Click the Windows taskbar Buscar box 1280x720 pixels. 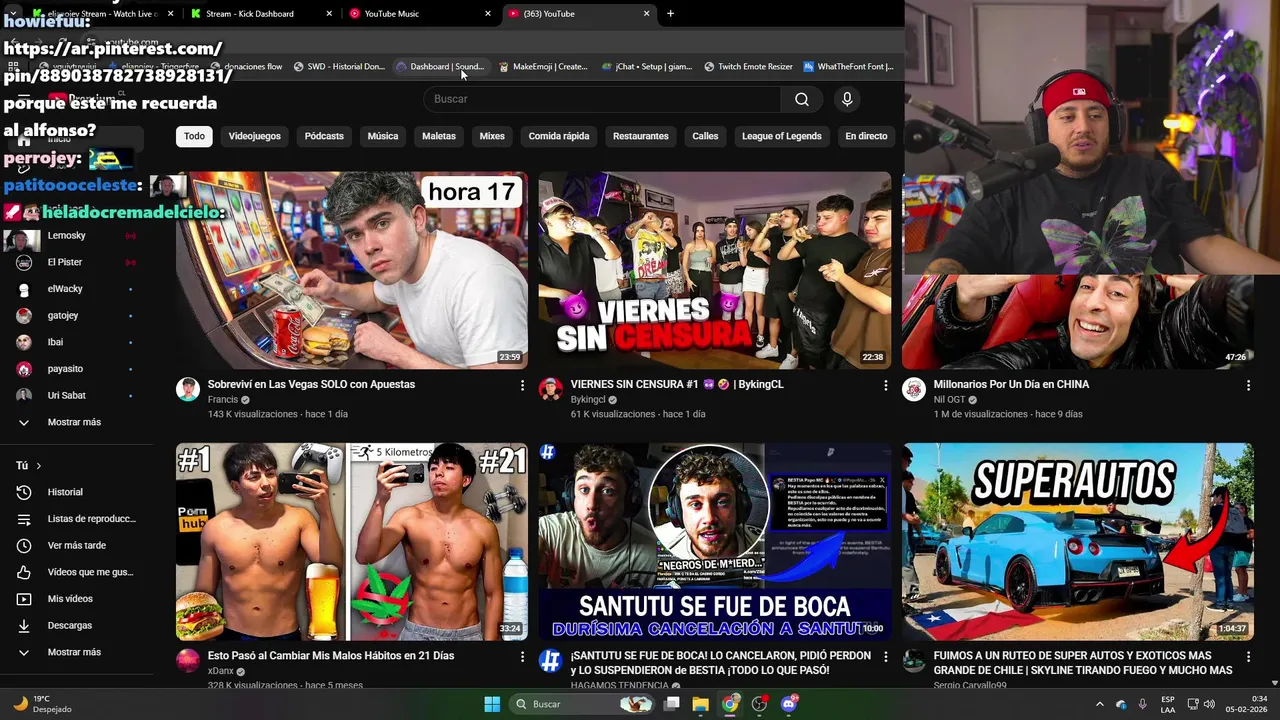584,704
